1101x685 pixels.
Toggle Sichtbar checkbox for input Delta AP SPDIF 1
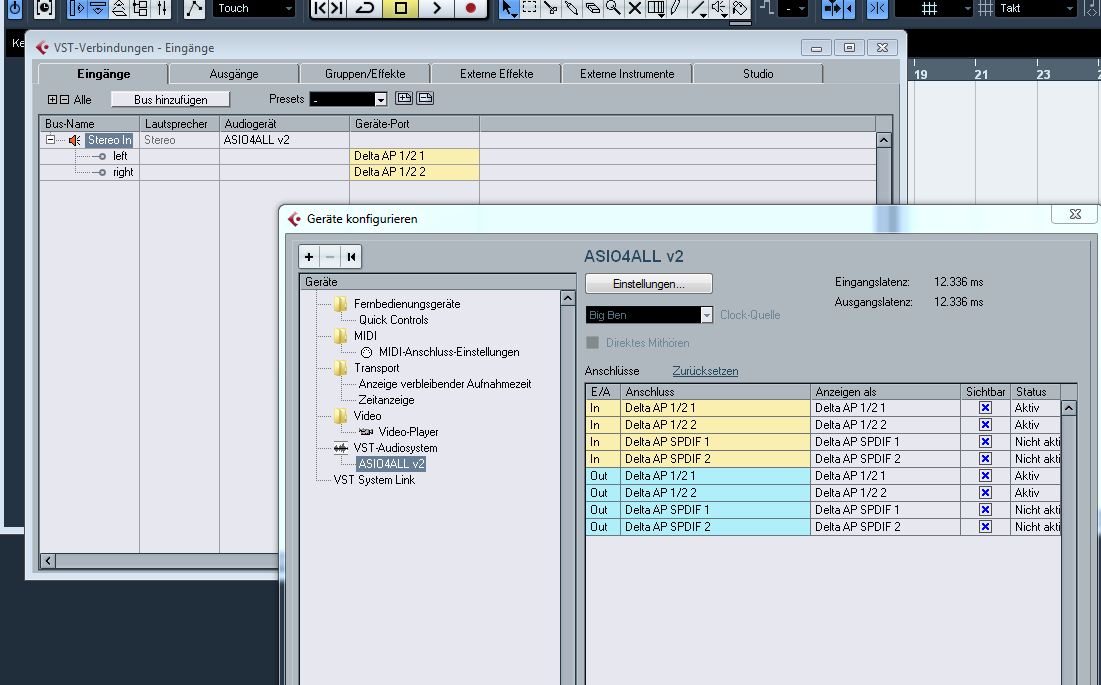985,442
